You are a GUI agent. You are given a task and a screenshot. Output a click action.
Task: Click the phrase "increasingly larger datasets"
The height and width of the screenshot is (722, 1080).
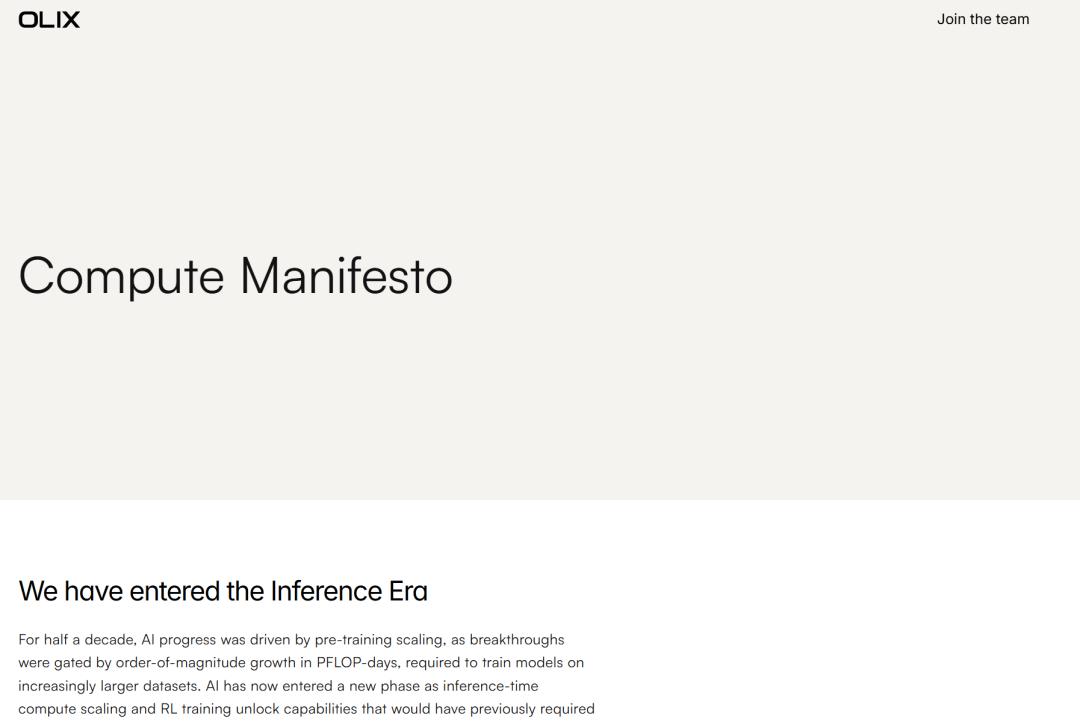point(109,686)
